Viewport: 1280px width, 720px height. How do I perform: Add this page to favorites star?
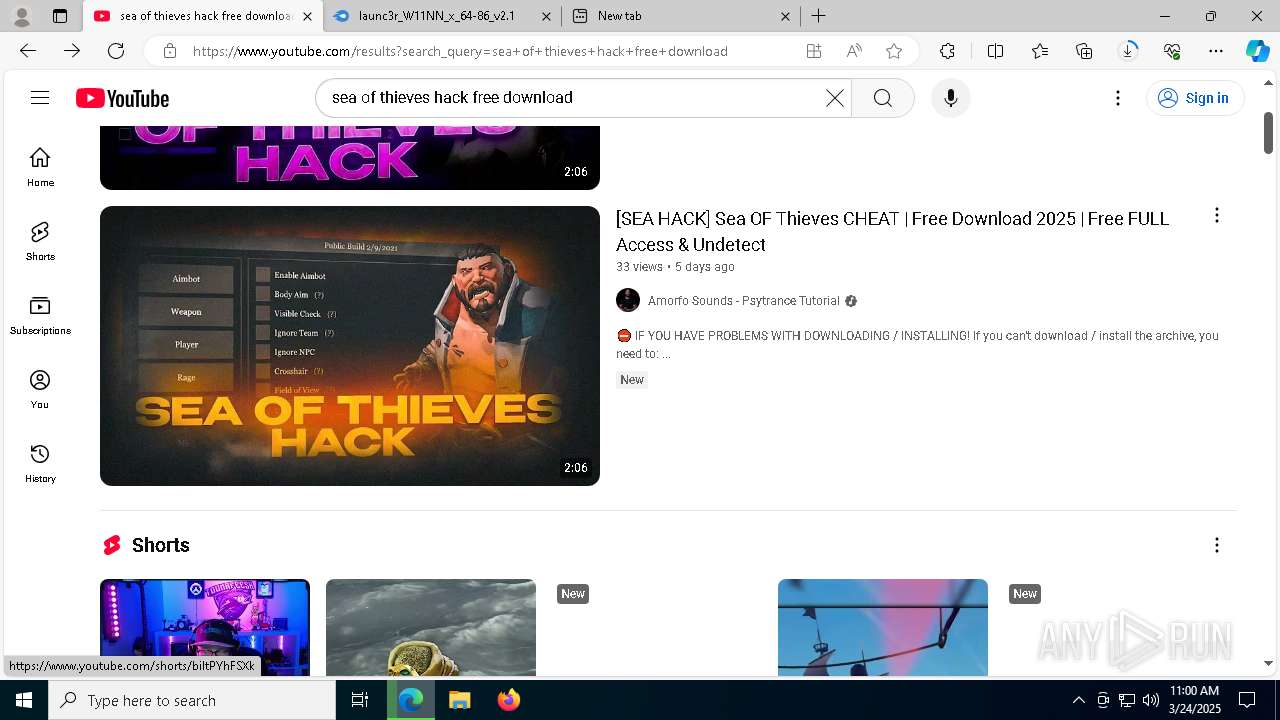[x=894, y=51]
